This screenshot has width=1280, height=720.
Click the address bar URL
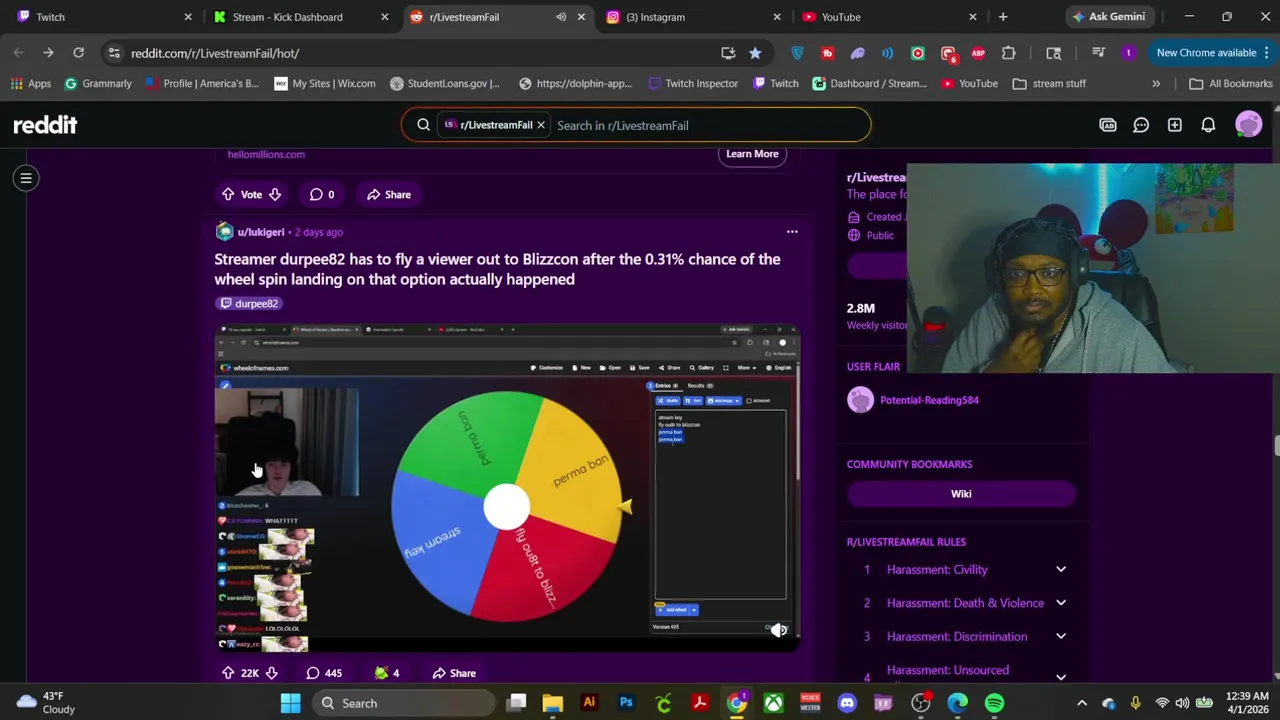point(215,53)
